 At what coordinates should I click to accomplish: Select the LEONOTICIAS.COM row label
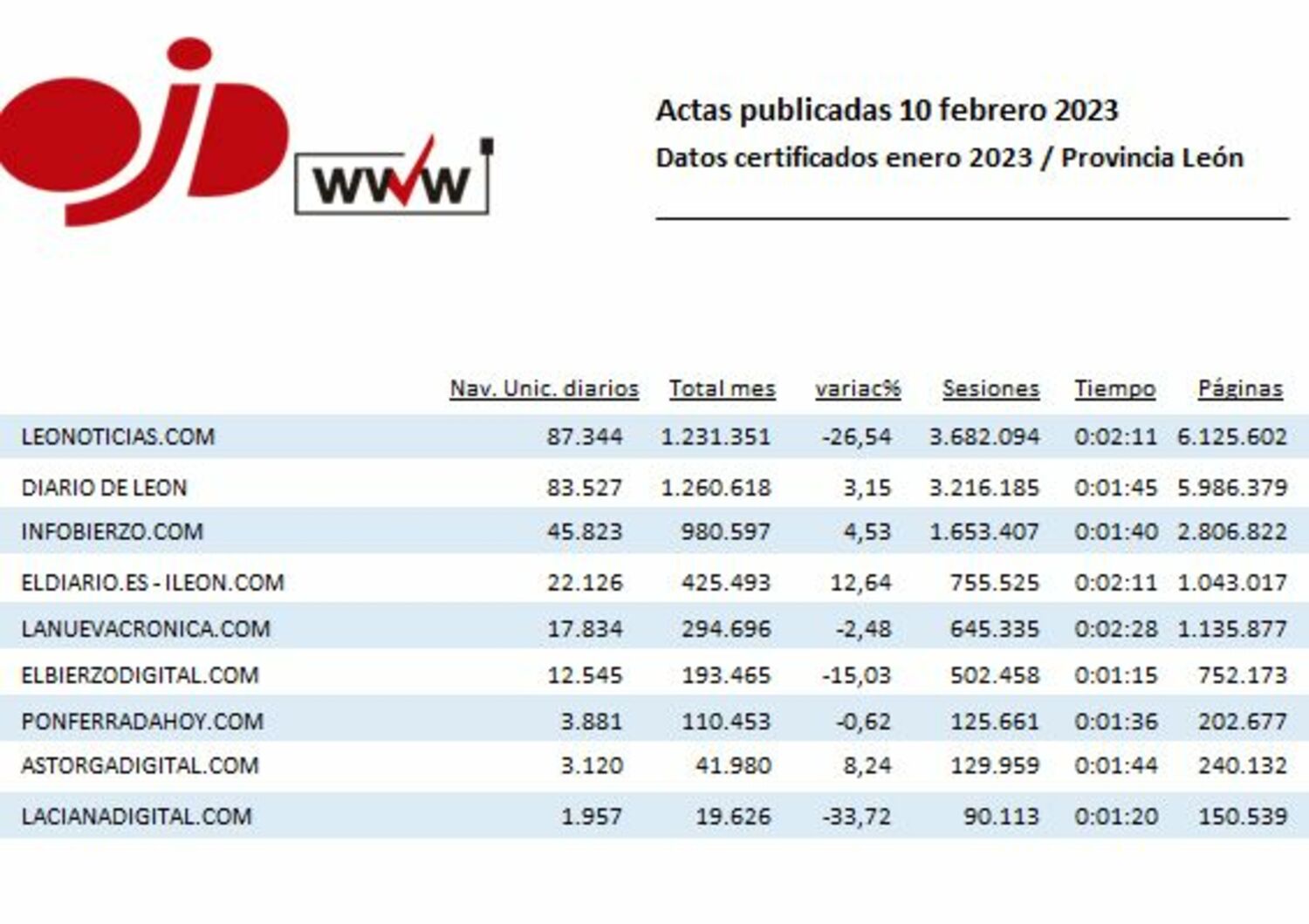[x=118, y=436]
